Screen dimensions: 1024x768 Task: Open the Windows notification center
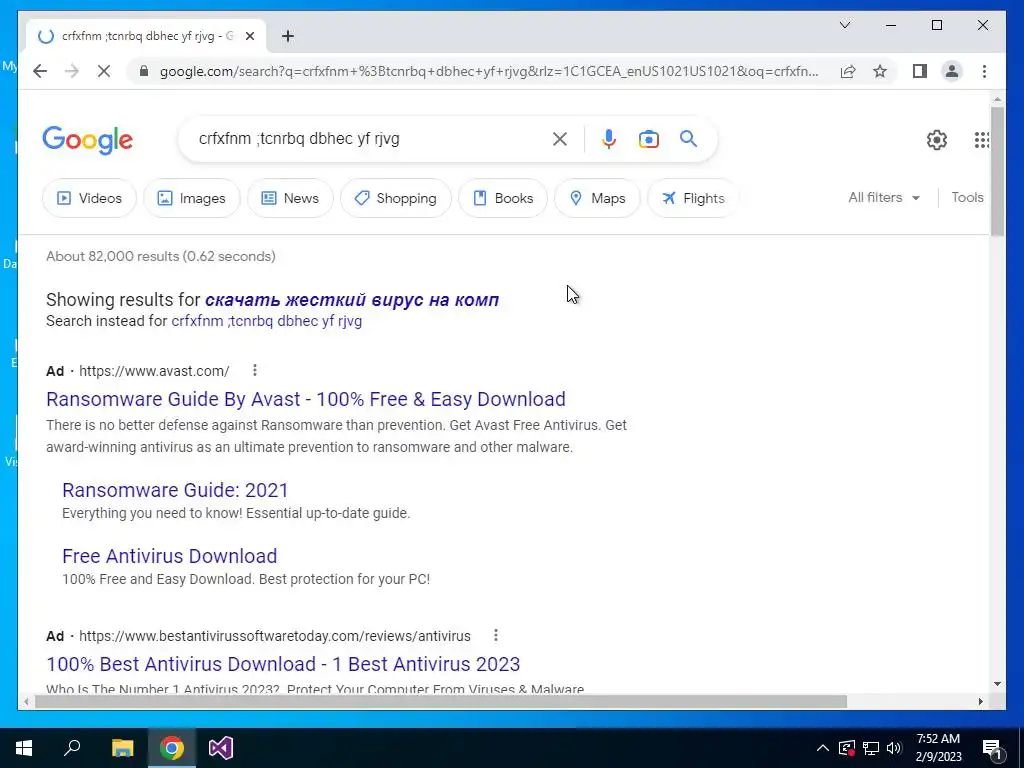tap(993, 748)
